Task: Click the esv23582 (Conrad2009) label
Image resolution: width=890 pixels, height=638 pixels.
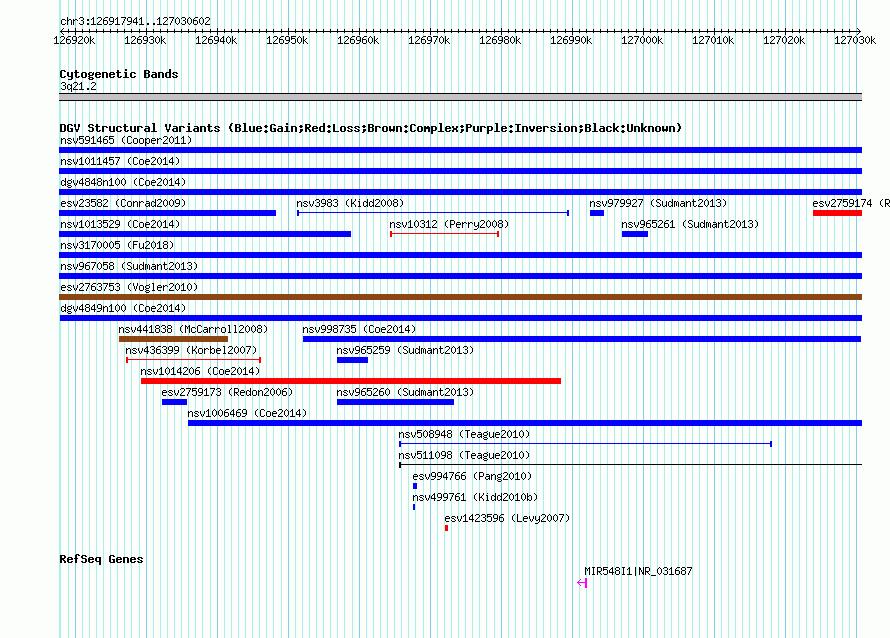Action: (123, 203)
